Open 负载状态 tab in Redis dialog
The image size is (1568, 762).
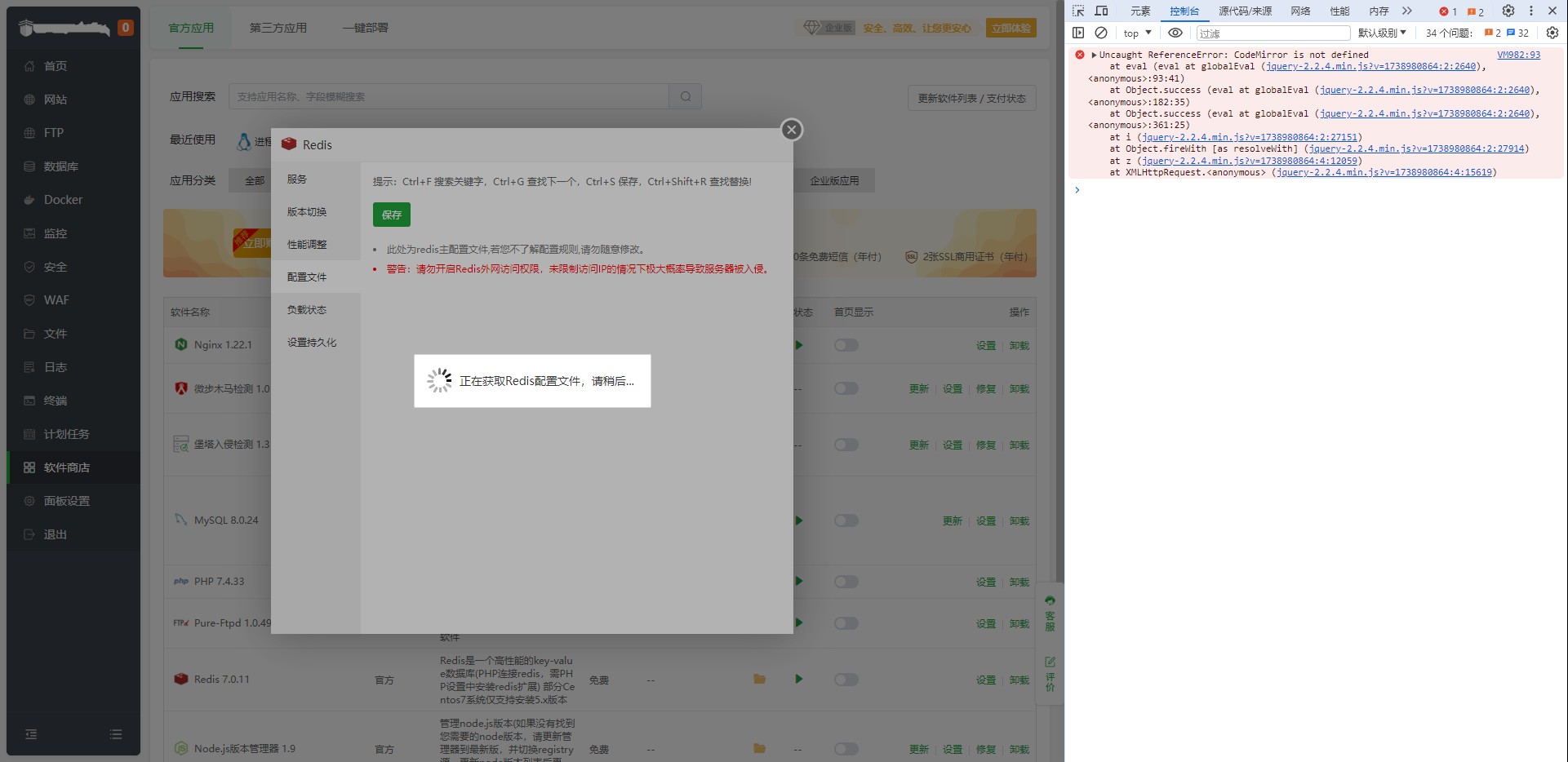click(x=315, y=310)
